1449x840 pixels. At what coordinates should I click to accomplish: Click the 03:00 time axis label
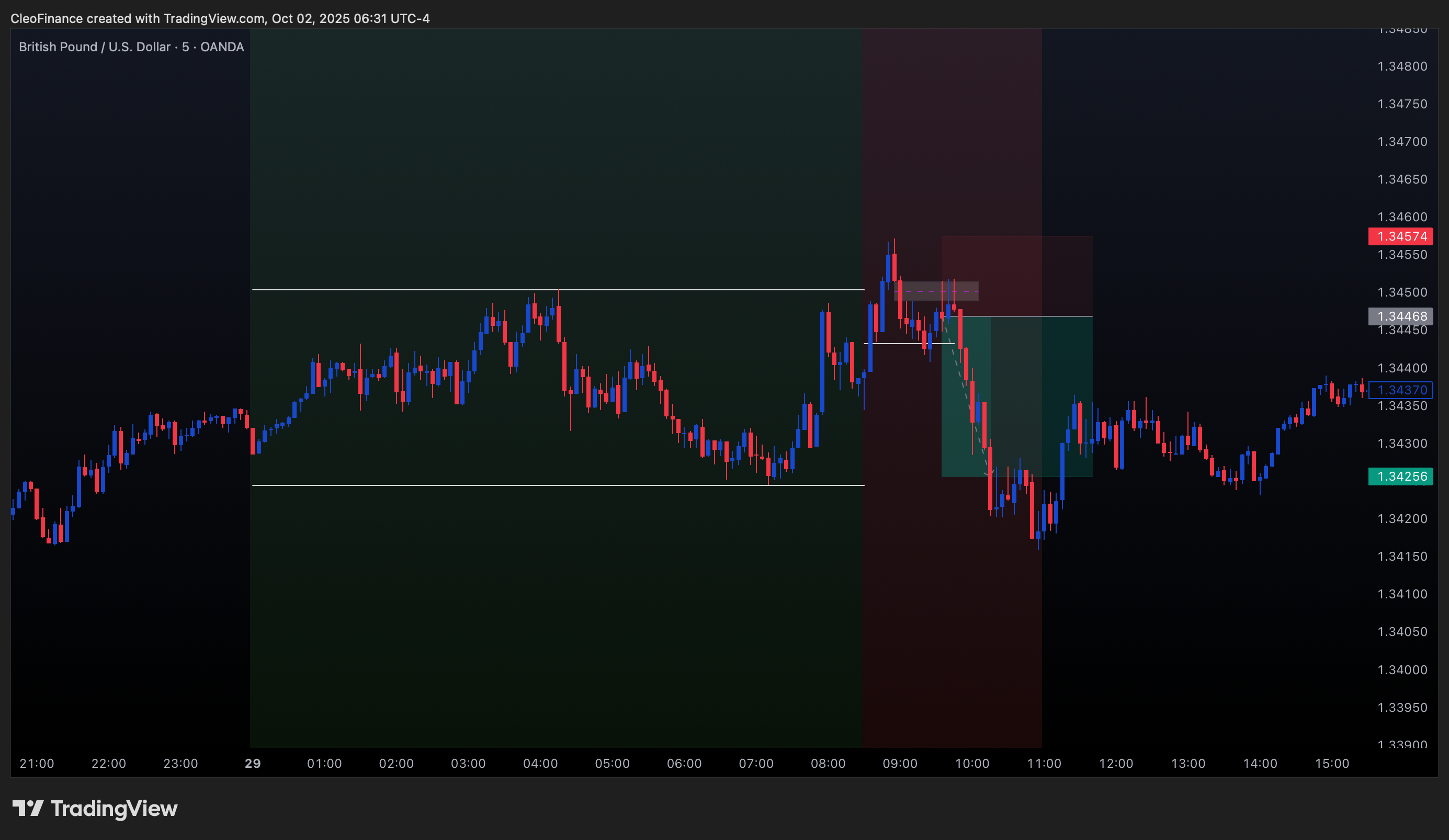coord(468,764)
